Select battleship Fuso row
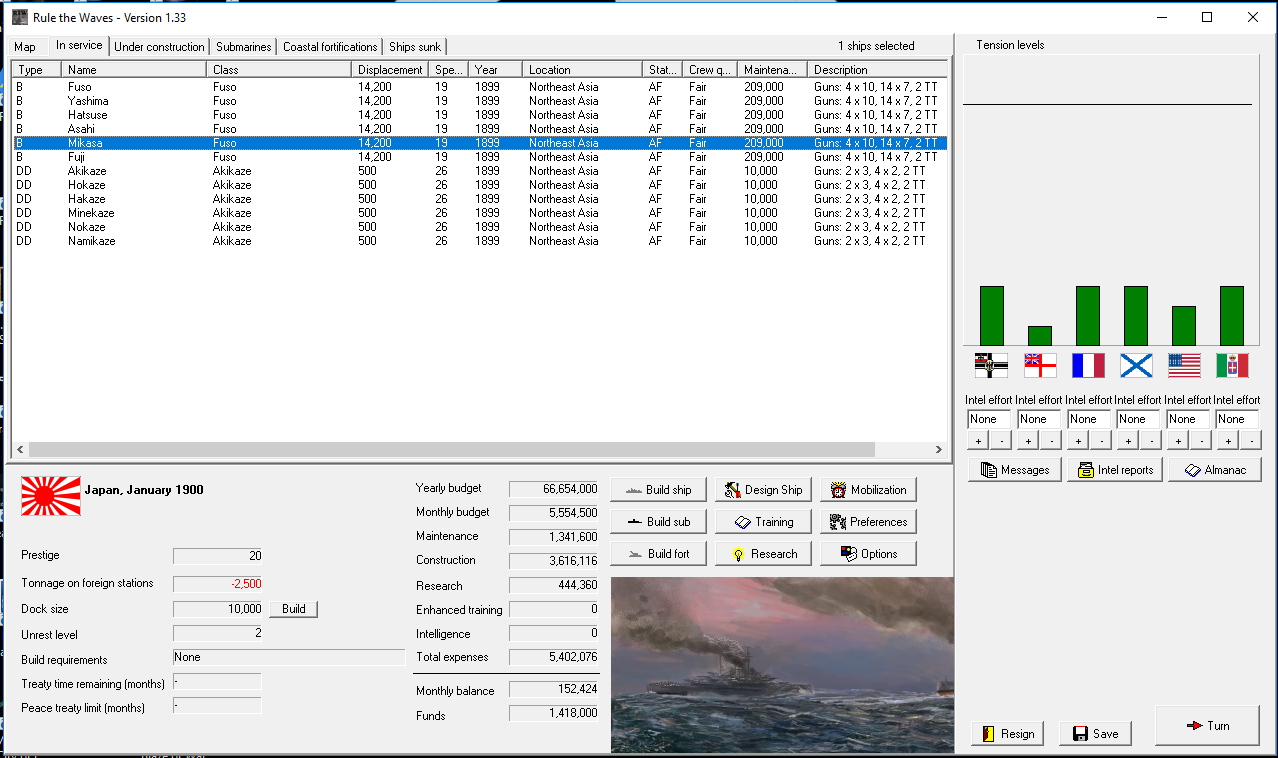 [x=479, y=87]
